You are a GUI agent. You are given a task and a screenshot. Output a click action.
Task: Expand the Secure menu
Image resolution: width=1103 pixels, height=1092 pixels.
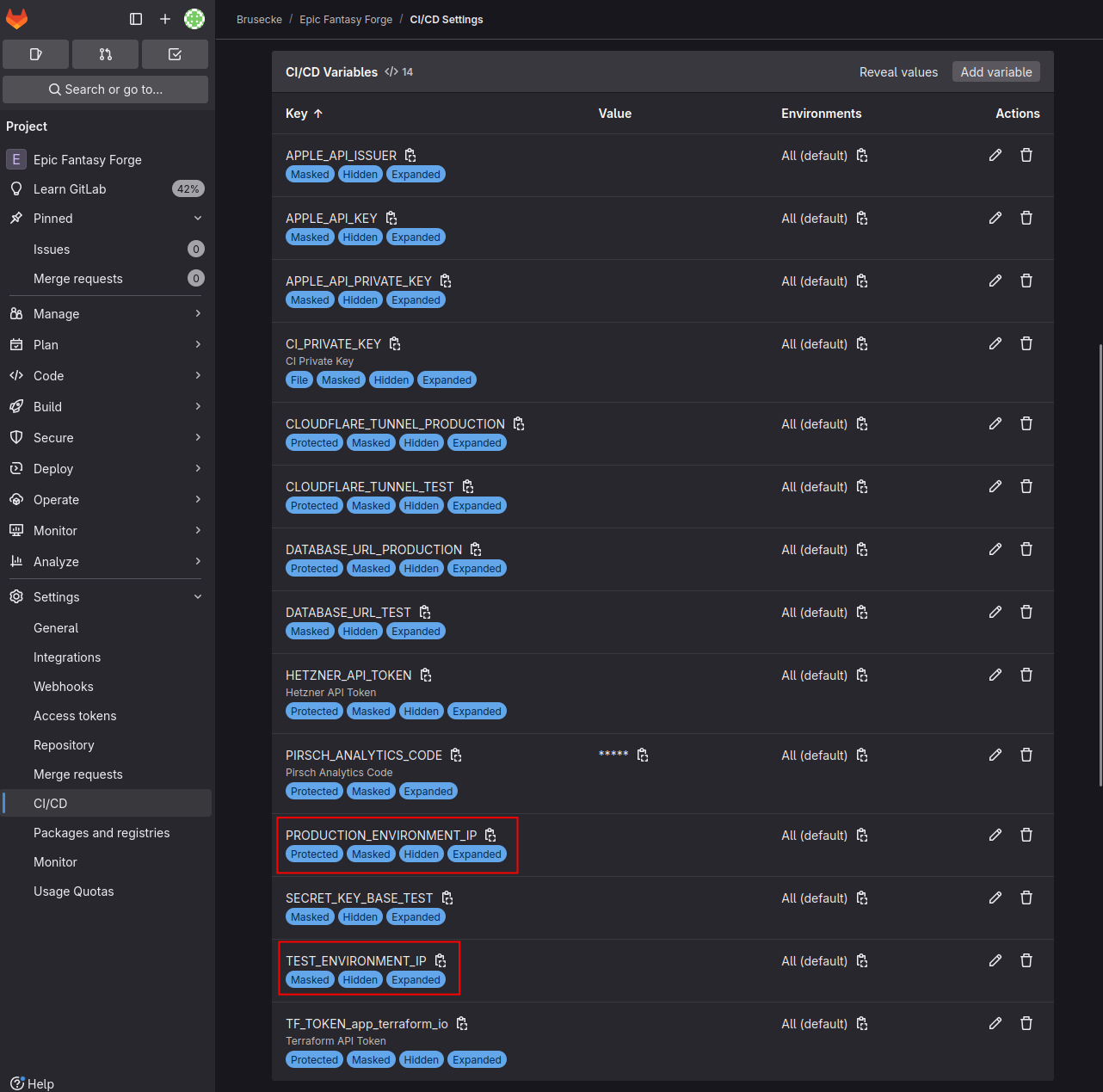click(x=106, y=438)
